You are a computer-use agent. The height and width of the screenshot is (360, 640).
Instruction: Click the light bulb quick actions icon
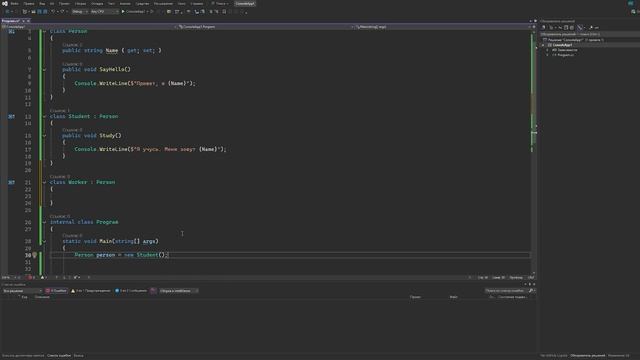[35, 255]
